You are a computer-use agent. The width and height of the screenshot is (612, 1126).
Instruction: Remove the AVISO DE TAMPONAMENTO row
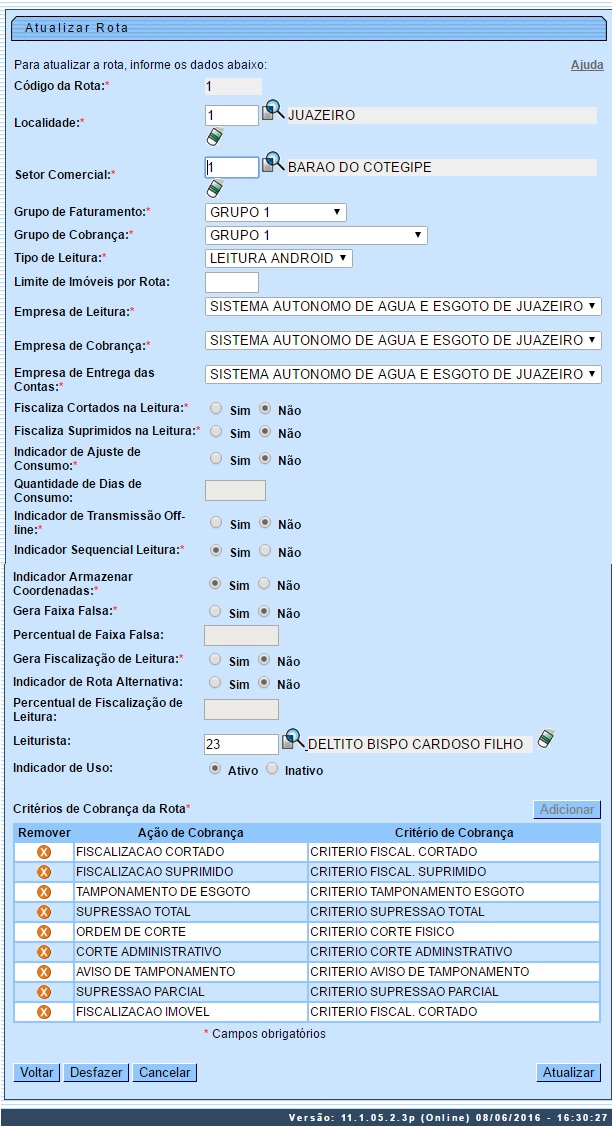[44, 972]
